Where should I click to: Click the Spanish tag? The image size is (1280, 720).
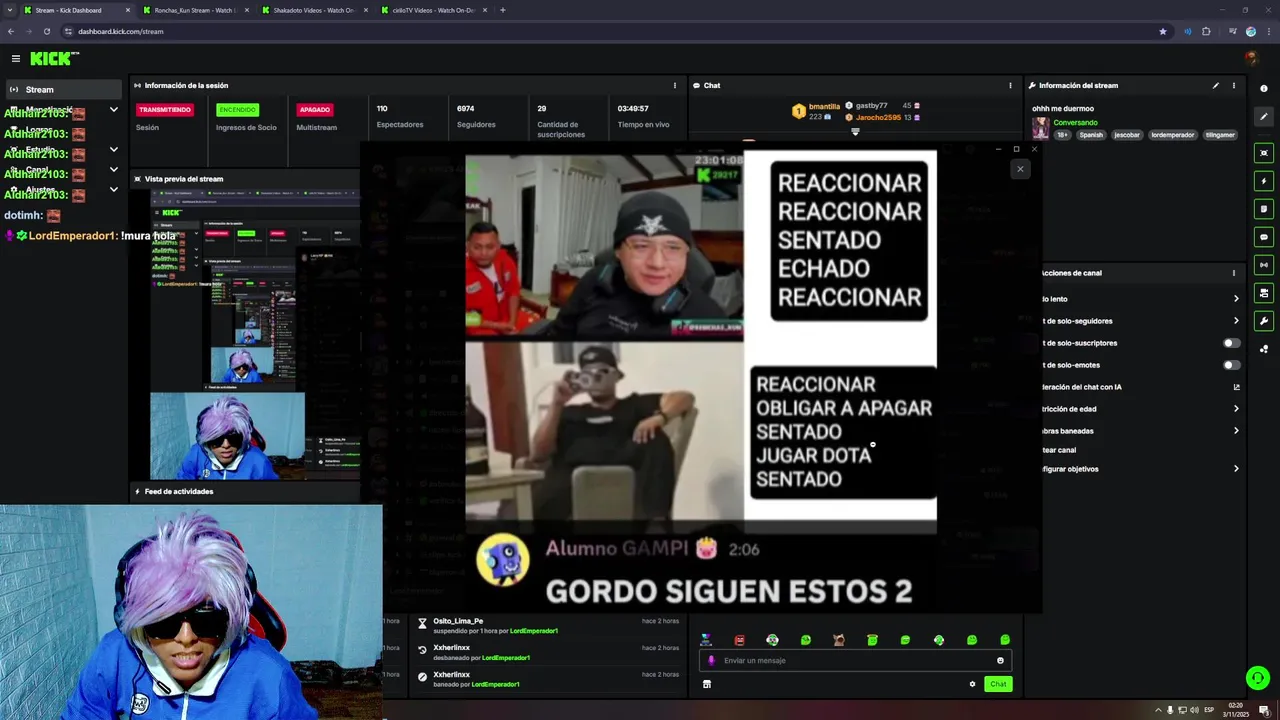[x=1091, y=135]
